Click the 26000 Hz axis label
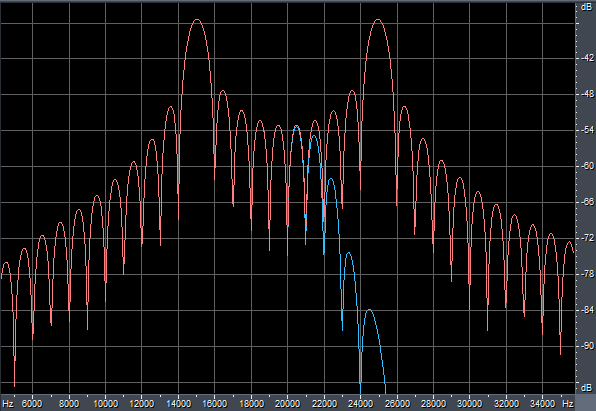Image resolution: width=596 pixels, height=411 pixels. pos(397,403)
